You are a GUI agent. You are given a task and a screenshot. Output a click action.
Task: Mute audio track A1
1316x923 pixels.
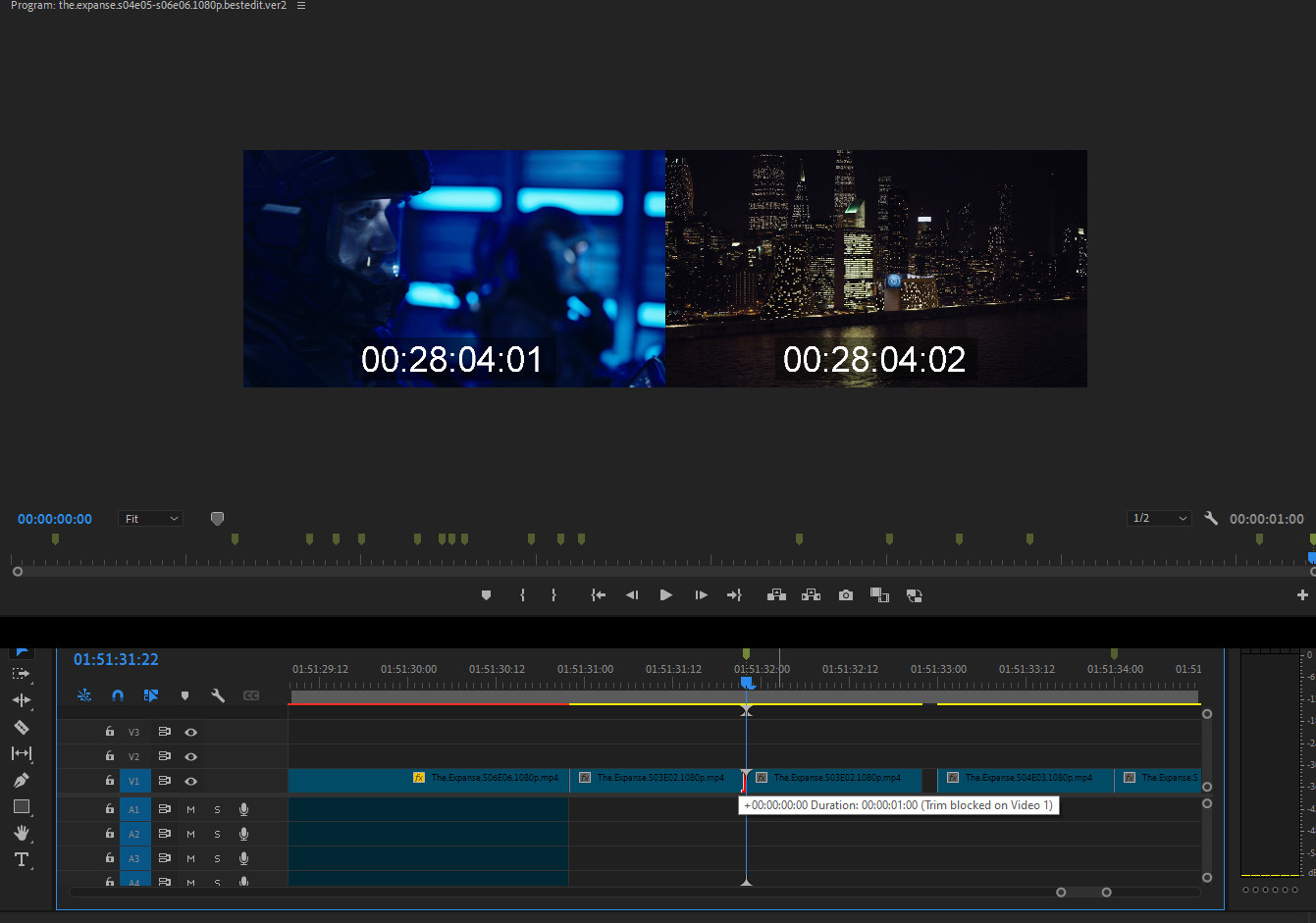(x=191, y=809)
